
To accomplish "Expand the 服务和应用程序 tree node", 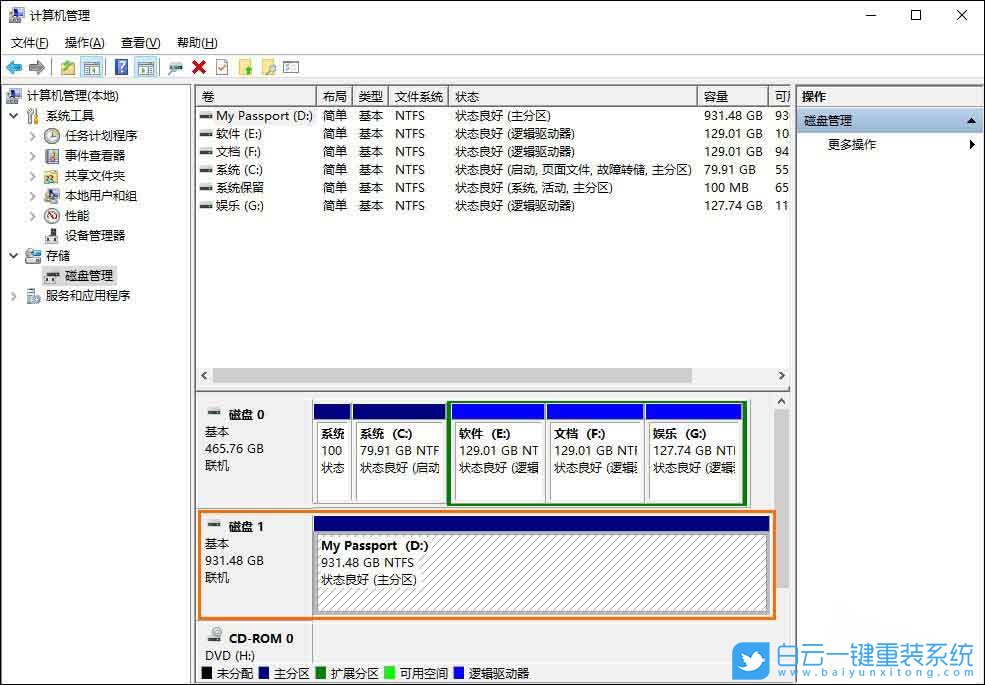I will pos(12,296).
